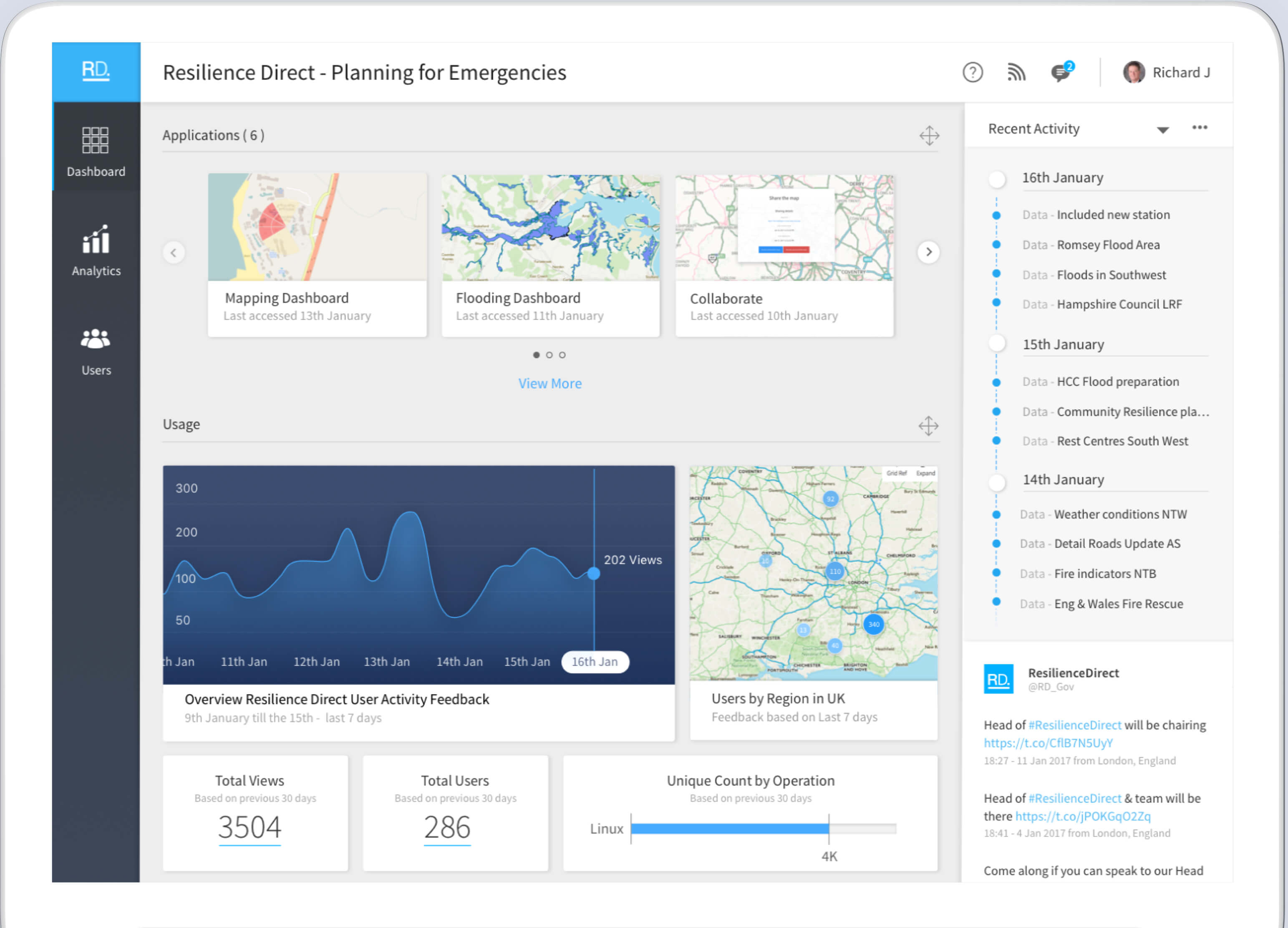This screenshot has width=1288, height=928.
Task: Select the second carousel page dot
Action: 549,354
